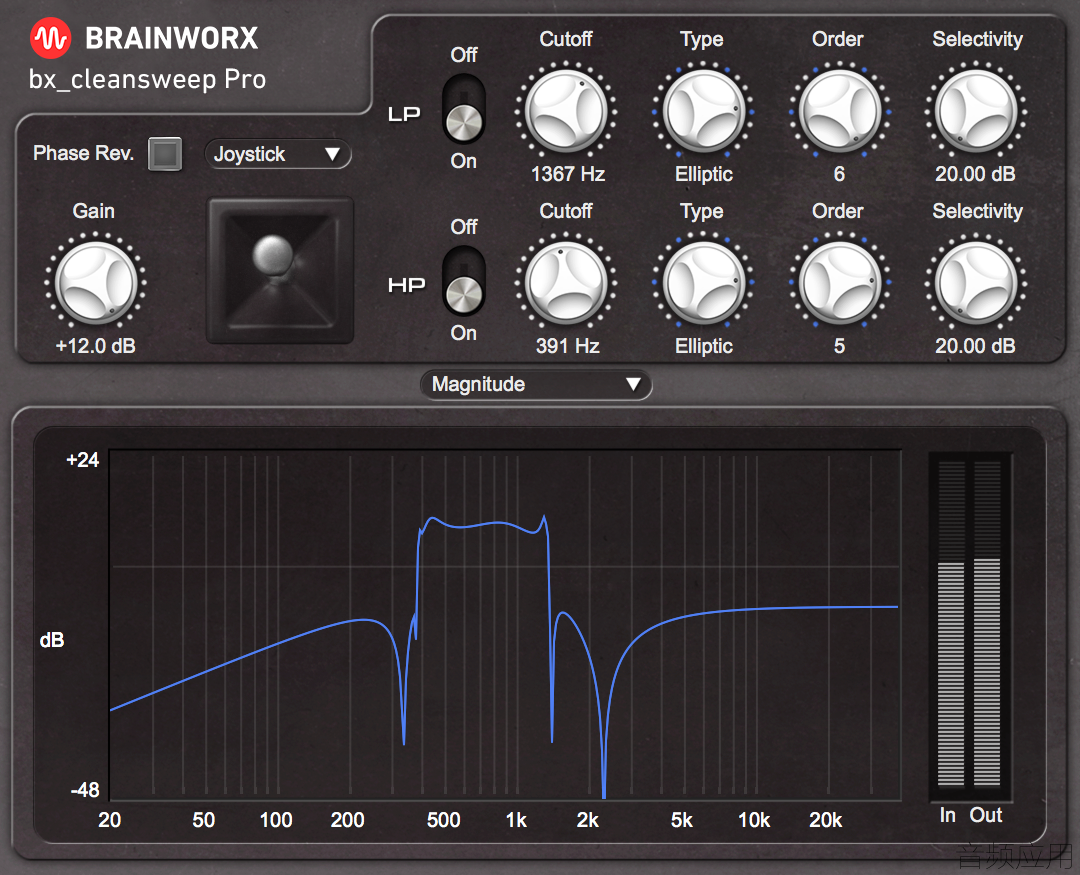Screen dimensions: 1080x875
Task: Open the Joystick mode dropdown
Action: (x=278, y=154)
